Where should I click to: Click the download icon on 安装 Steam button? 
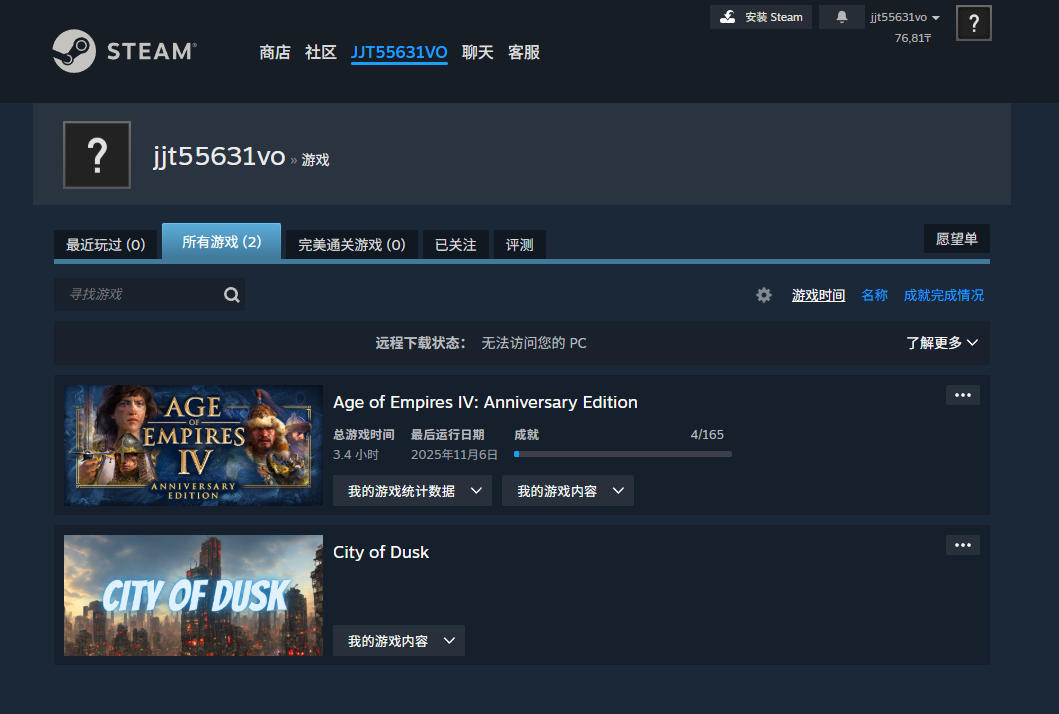(727, 17)
